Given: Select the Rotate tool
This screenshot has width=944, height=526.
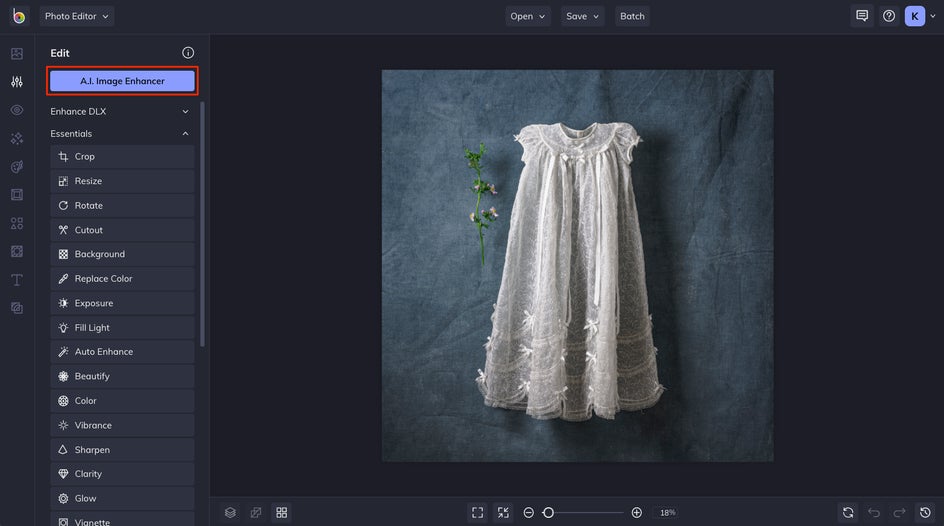Looking at the screenshot, I should 122,206.
